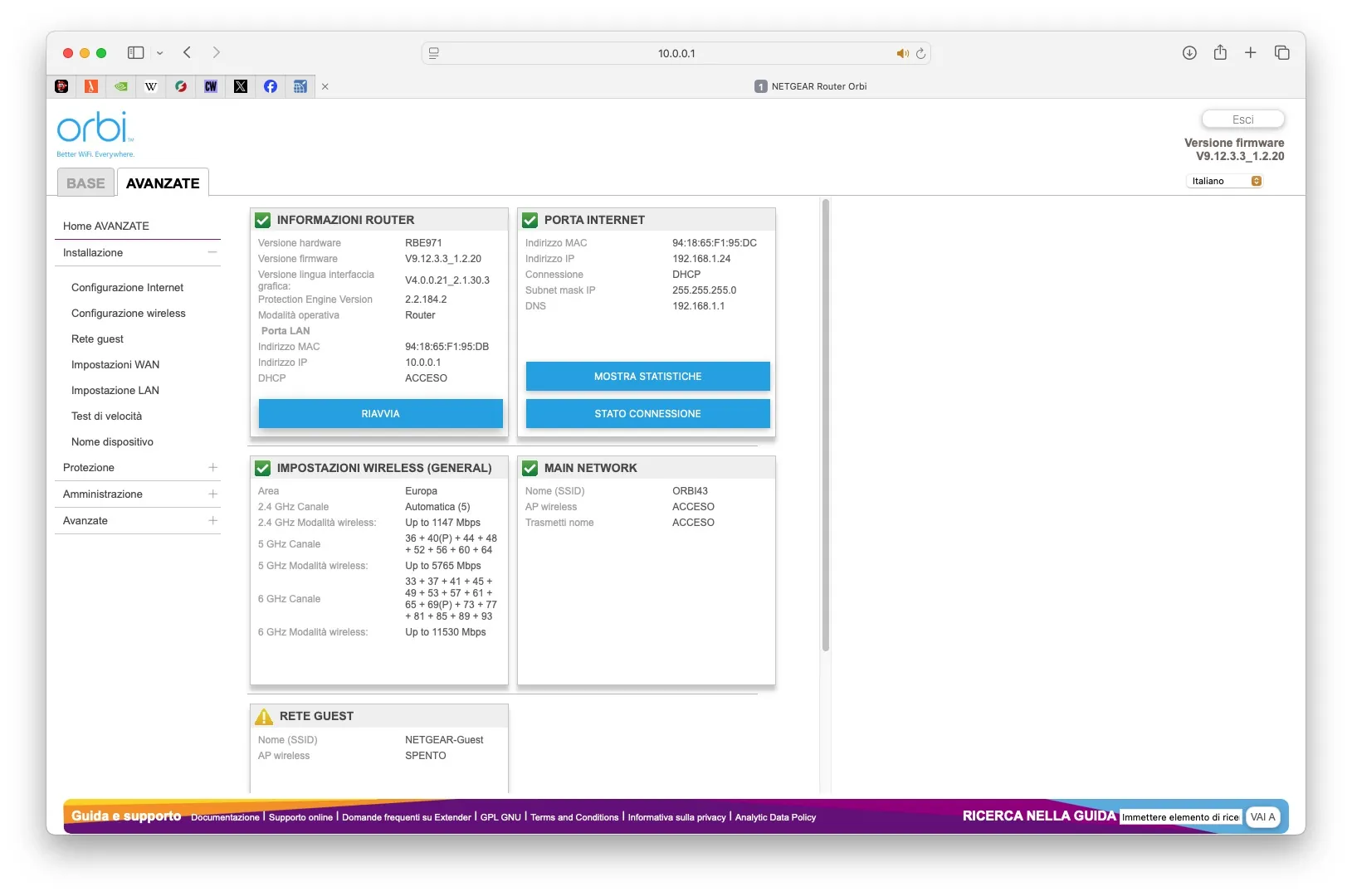Reload the router page

[920, 53]
